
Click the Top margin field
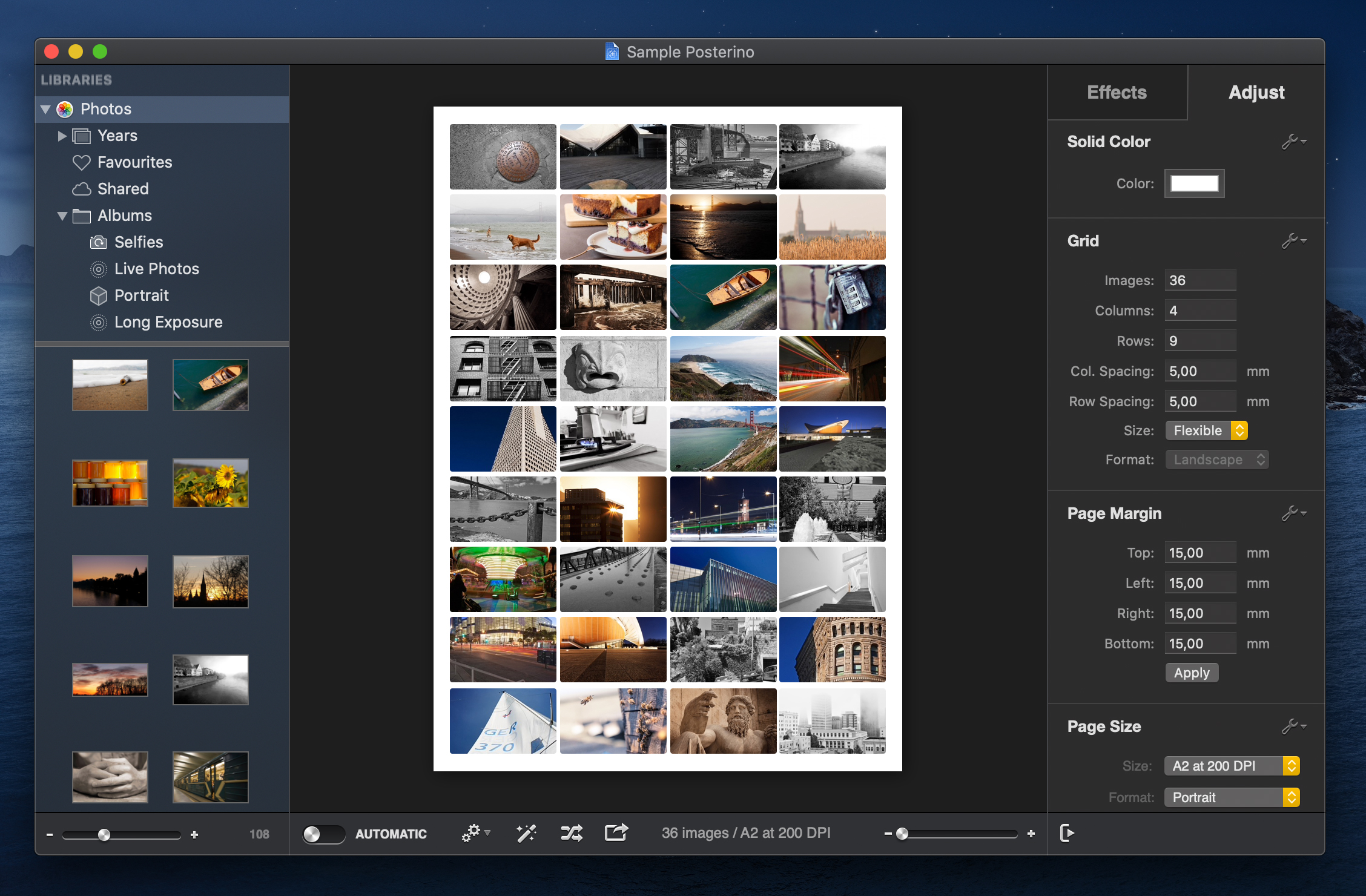[x=1200, y=553]
